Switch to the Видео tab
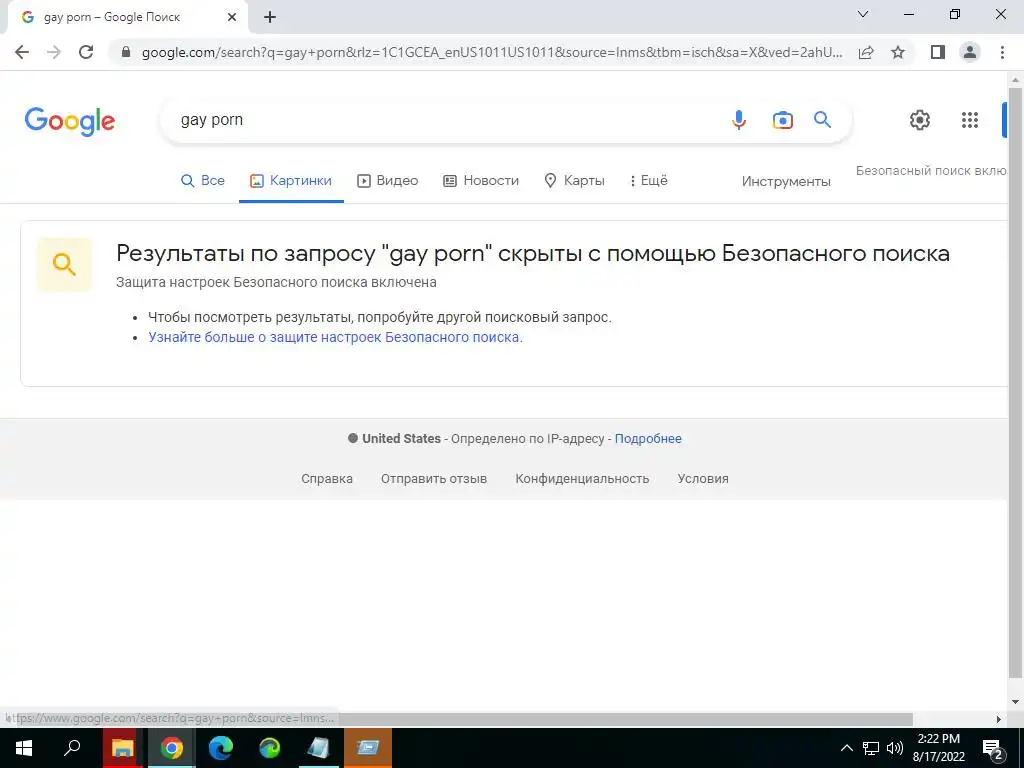 point(387,180)
